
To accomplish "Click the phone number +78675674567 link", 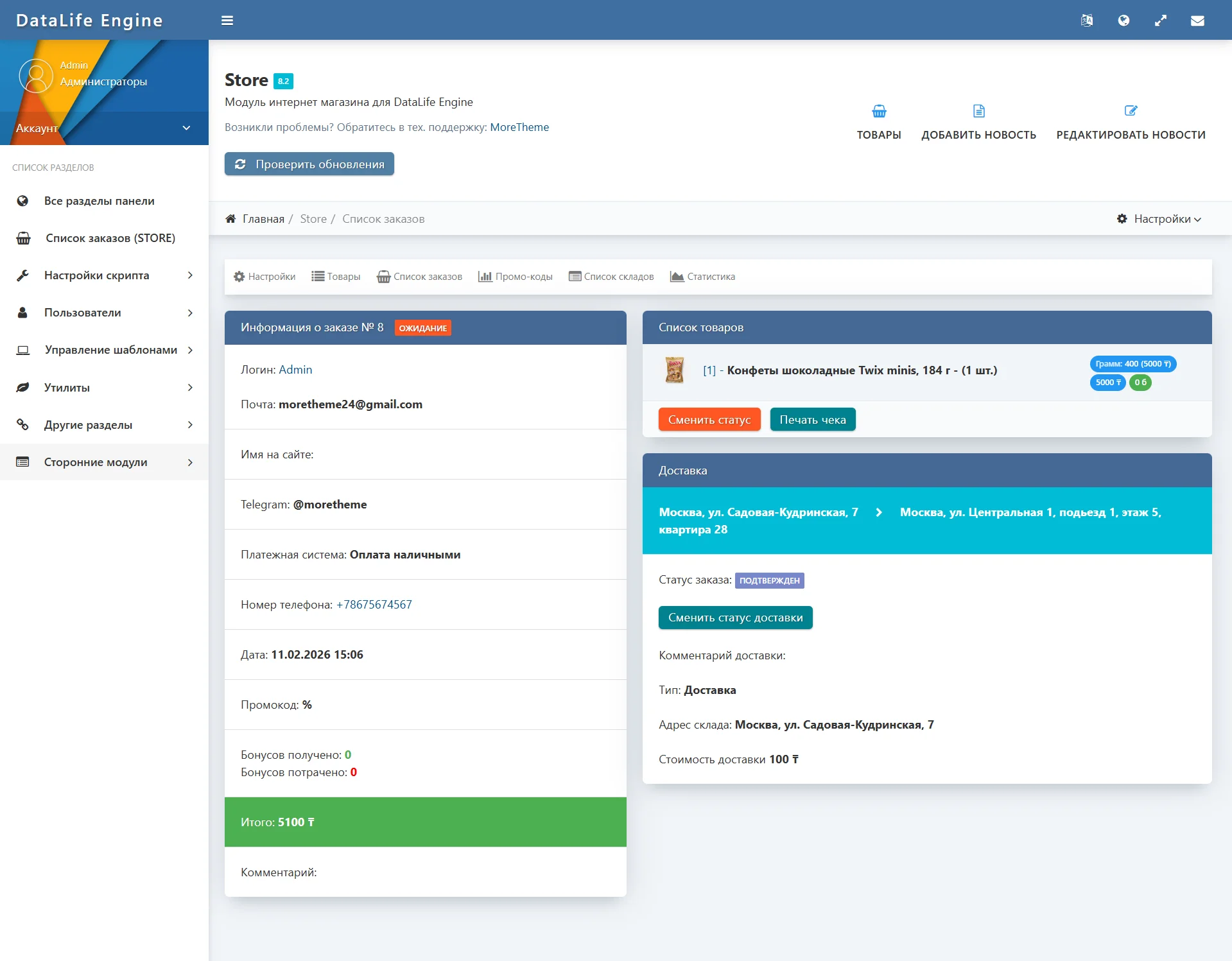I will coord(374,605).
